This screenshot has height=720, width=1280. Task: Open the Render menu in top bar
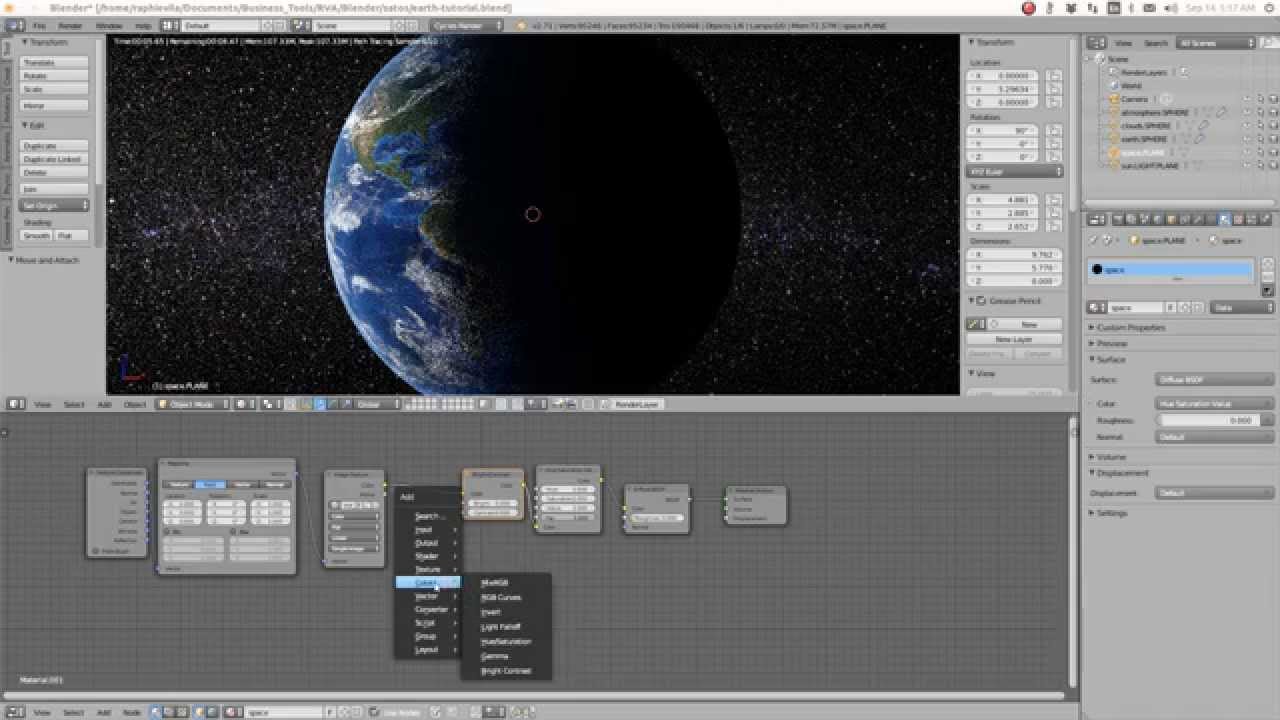70,25
